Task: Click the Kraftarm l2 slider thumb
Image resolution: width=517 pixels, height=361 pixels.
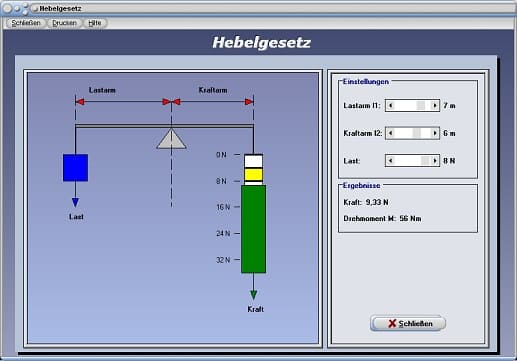Action: (417, 133)
